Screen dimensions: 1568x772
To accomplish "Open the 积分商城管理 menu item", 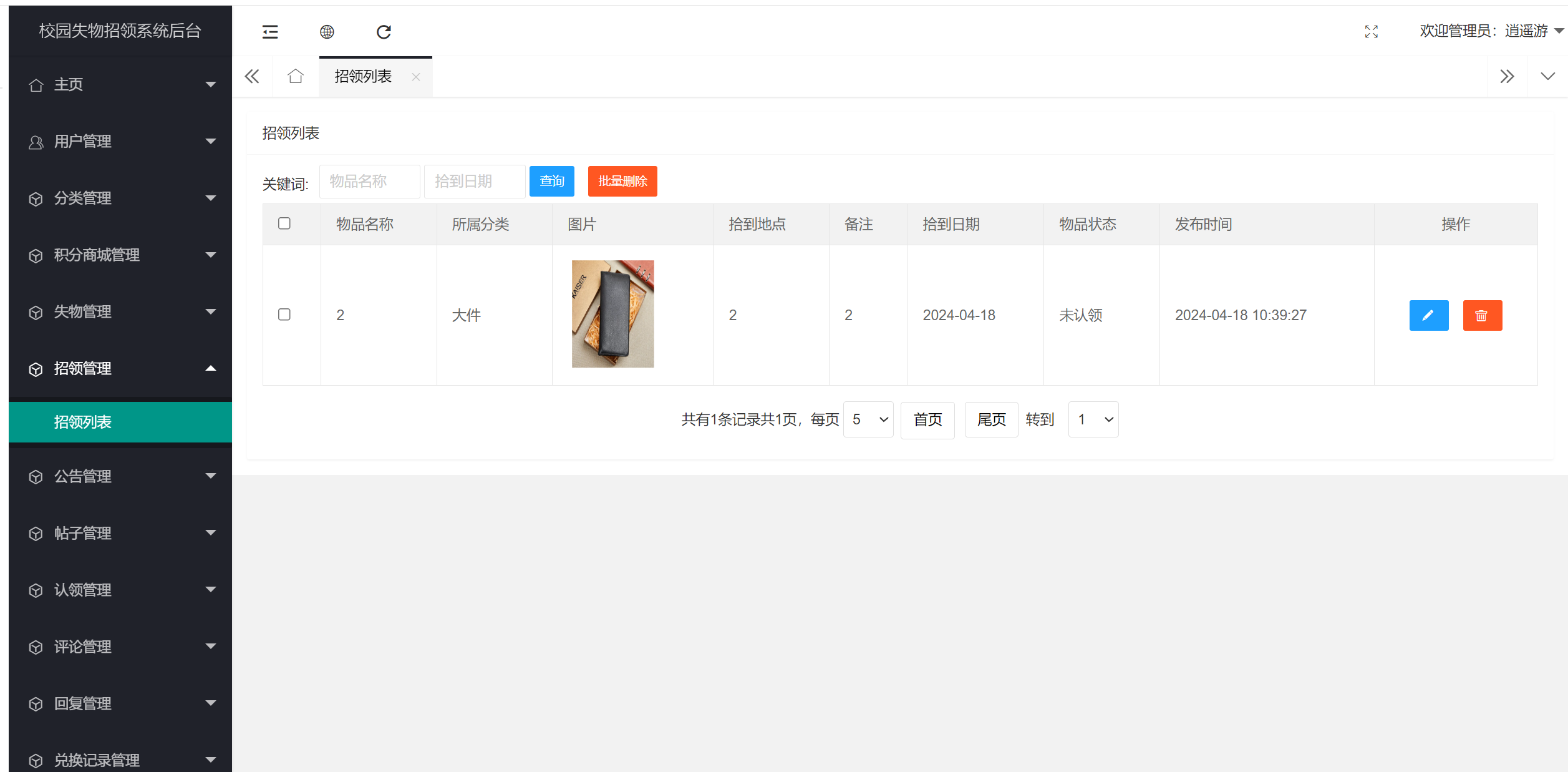I will click(97, 255).
